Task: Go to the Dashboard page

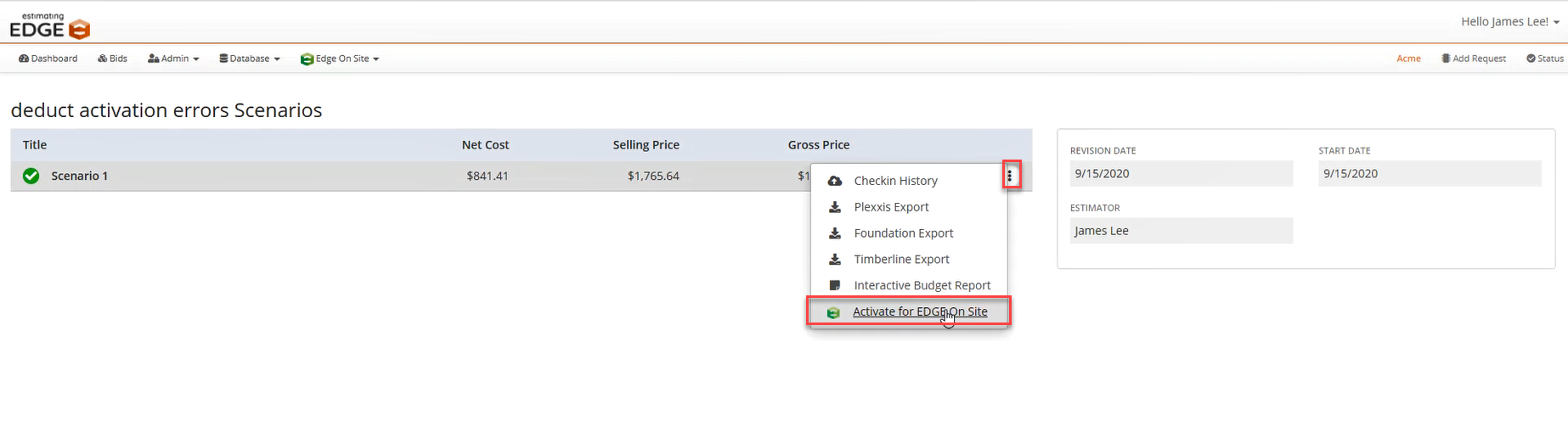Action: (x=48, y=59)
